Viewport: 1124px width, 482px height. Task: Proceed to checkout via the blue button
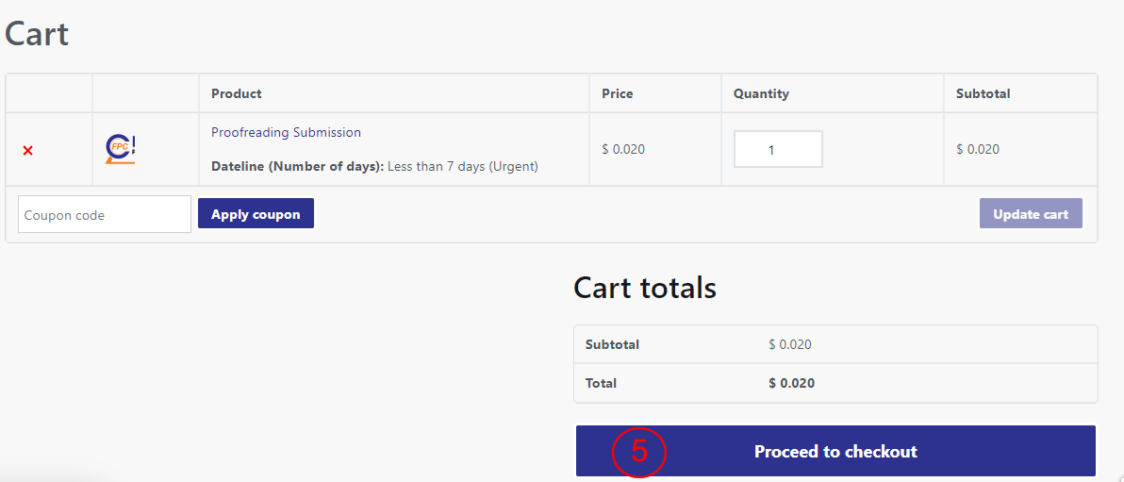click(836, 451)
